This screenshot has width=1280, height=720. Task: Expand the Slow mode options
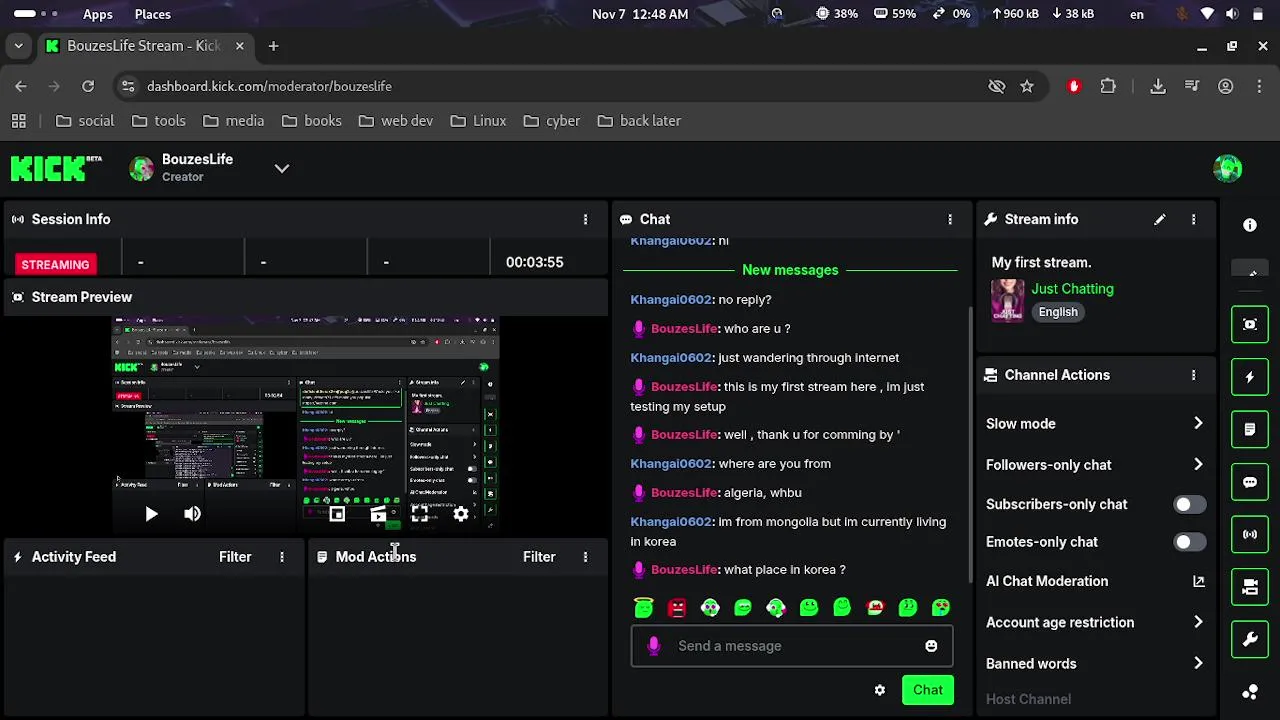1198,424
